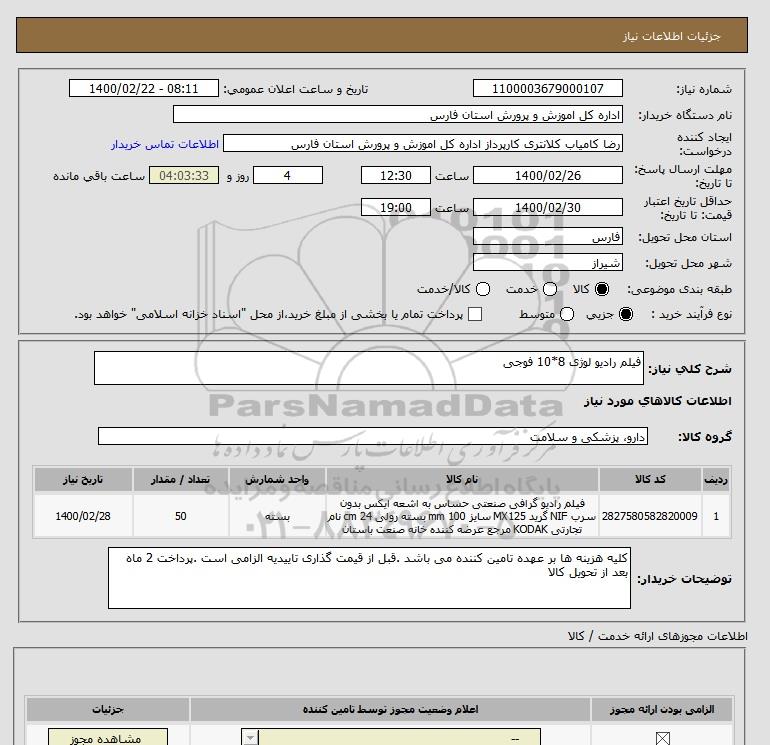Click the الزامی بودن ارائه مجوز header
This screenshot has height=745, width=770.
[661, 709]
